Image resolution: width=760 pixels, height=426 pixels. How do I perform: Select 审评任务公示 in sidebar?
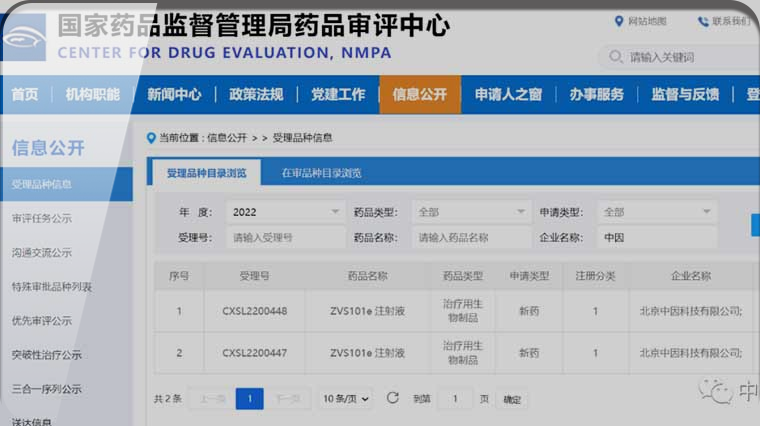pyautogui.click(x=42, y=219)
